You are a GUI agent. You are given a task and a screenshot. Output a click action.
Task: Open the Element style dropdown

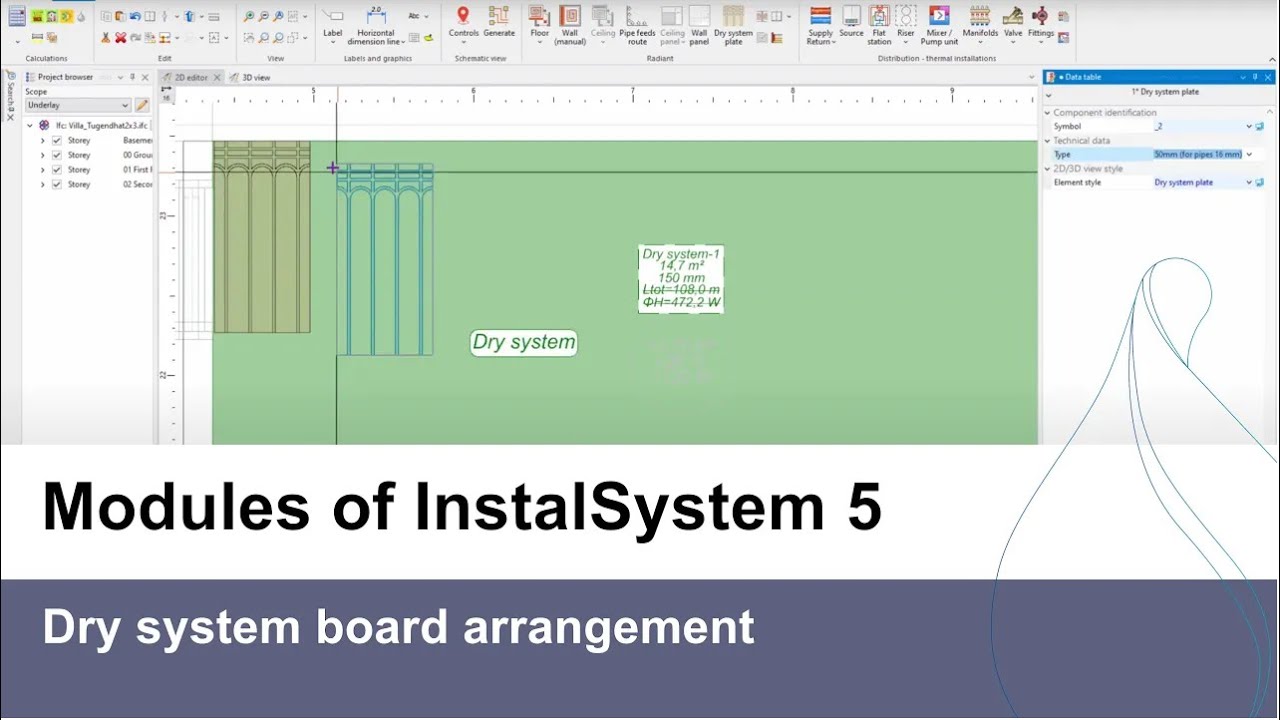click(x=1249, y=183)
